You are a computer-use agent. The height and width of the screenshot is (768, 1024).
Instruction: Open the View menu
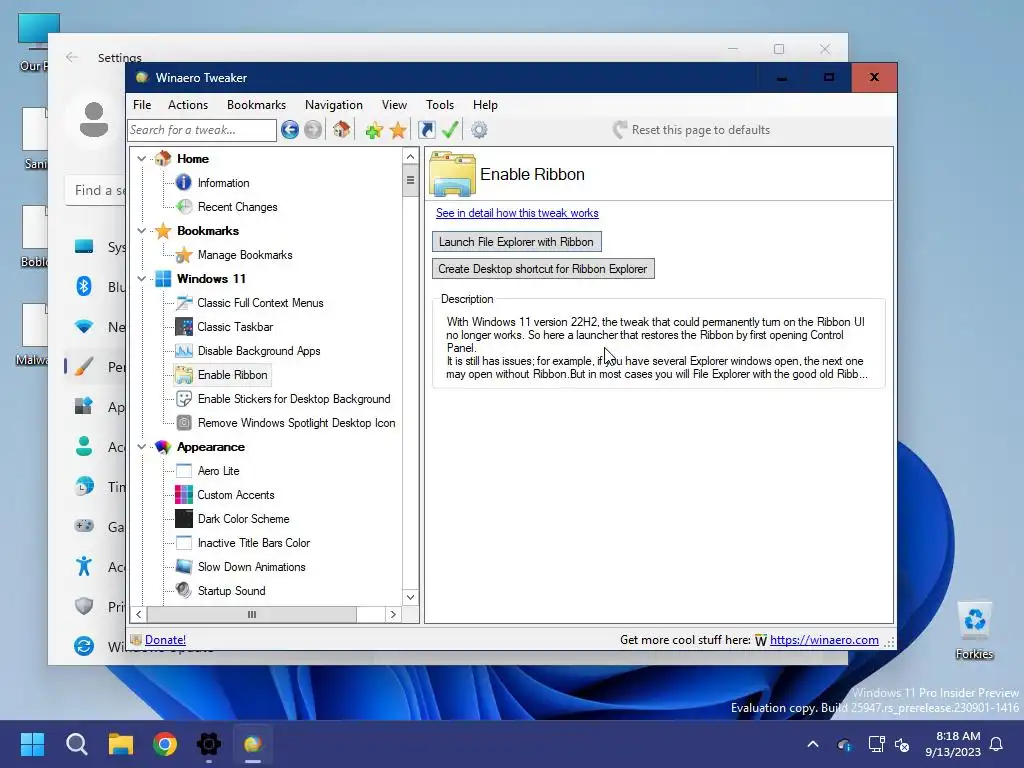tap(394, 104)
